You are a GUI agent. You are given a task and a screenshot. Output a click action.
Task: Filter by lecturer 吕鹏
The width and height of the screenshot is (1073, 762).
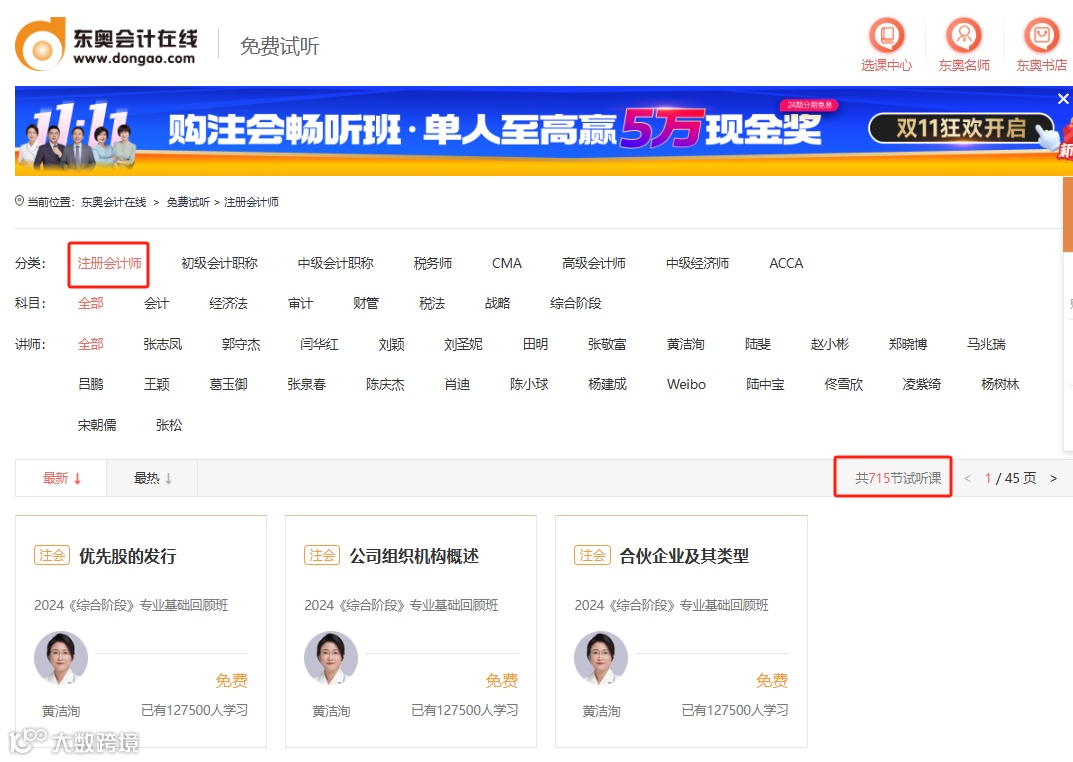pos(90,384)
